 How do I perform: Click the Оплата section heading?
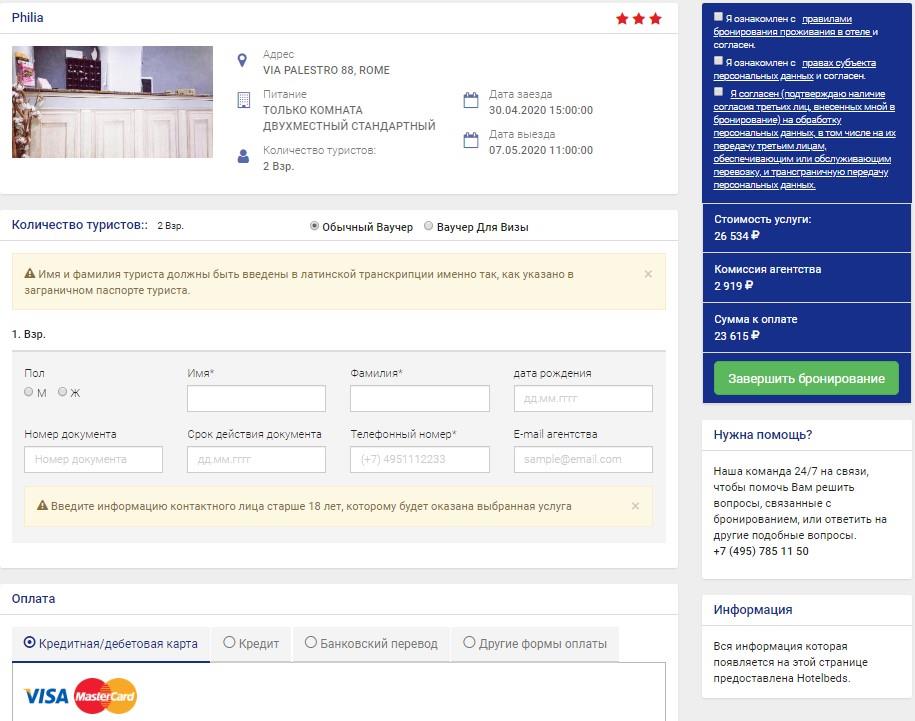pos(33,598)
